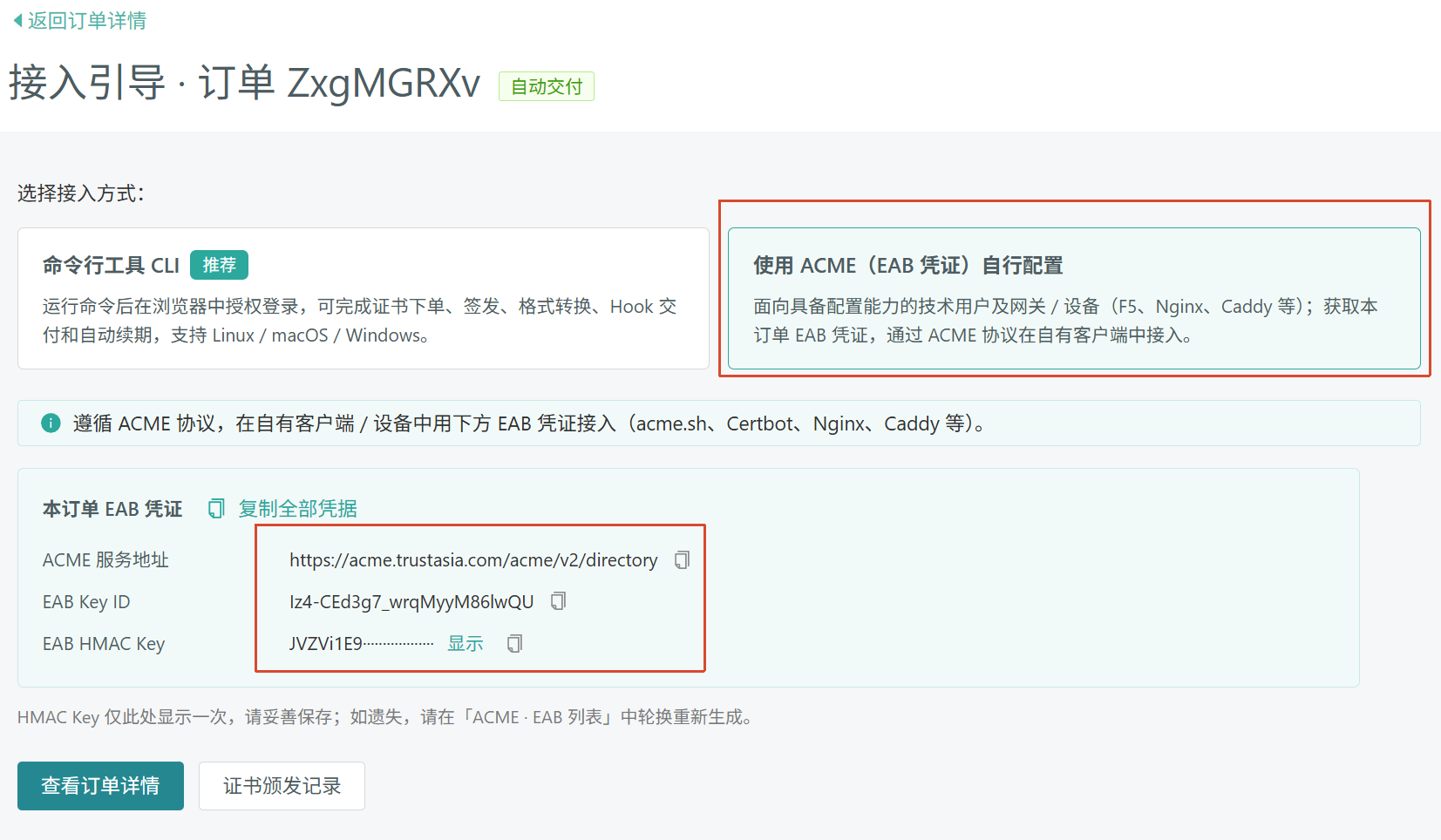
Task: Copy the EAB HMAC Key icon
Action: point(514,643)
